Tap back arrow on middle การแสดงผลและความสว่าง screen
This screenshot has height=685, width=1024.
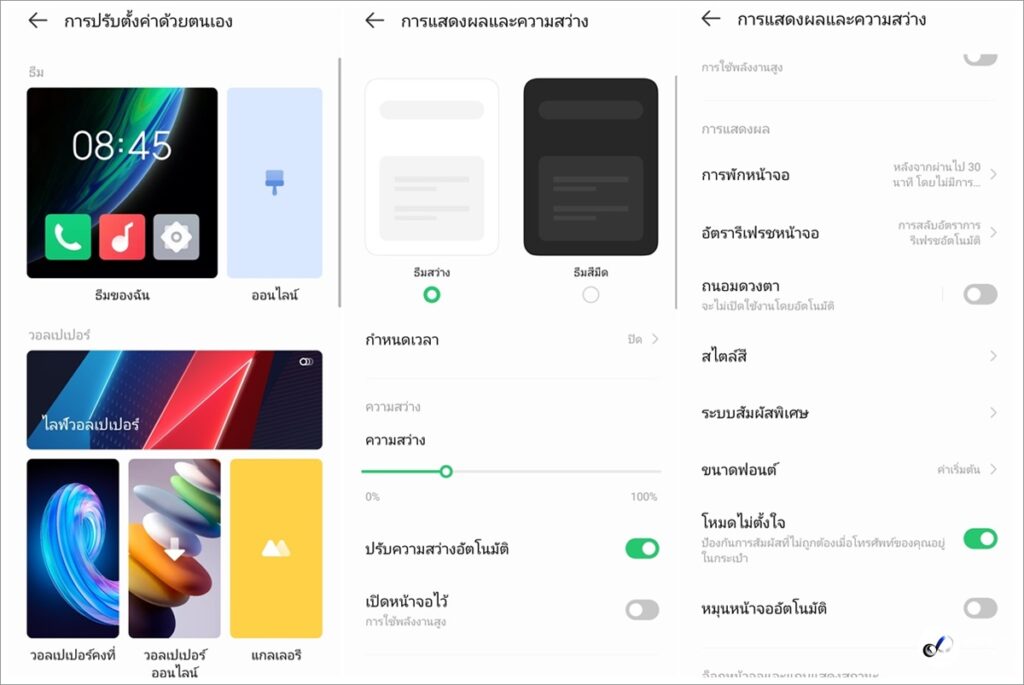374,21
